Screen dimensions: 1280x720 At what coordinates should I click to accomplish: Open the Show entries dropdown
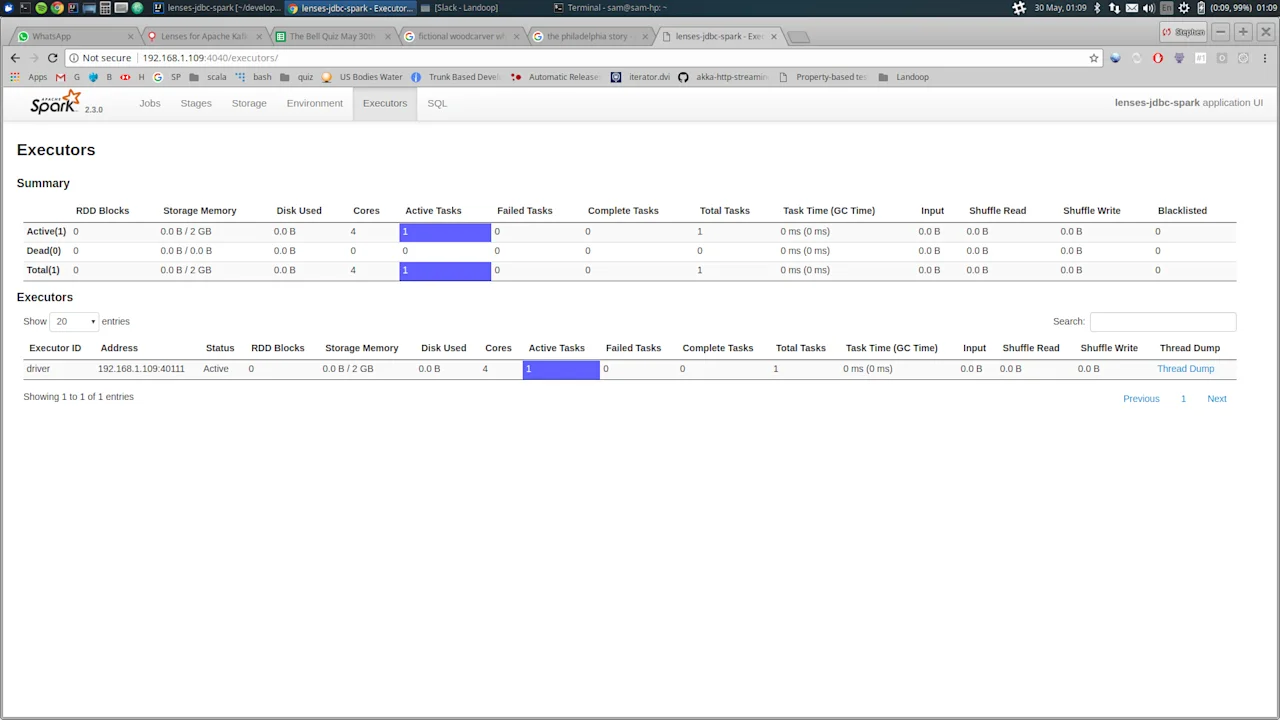[74, 321]
